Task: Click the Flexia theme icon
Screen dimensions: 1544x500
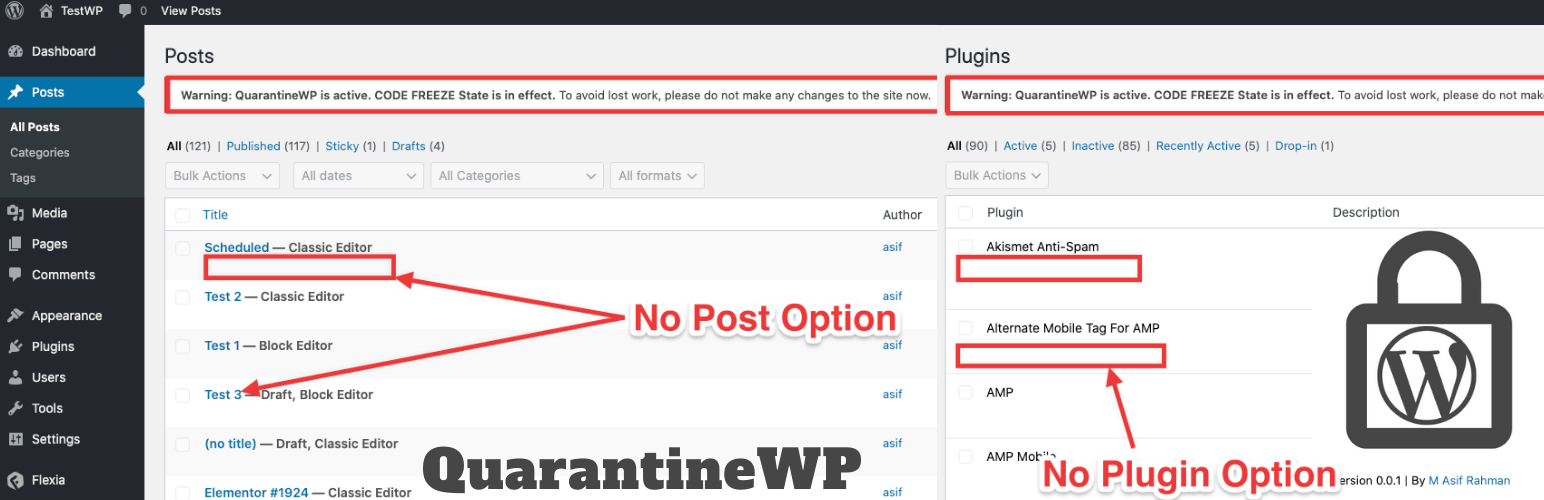Action: click(x=15, y=480)
